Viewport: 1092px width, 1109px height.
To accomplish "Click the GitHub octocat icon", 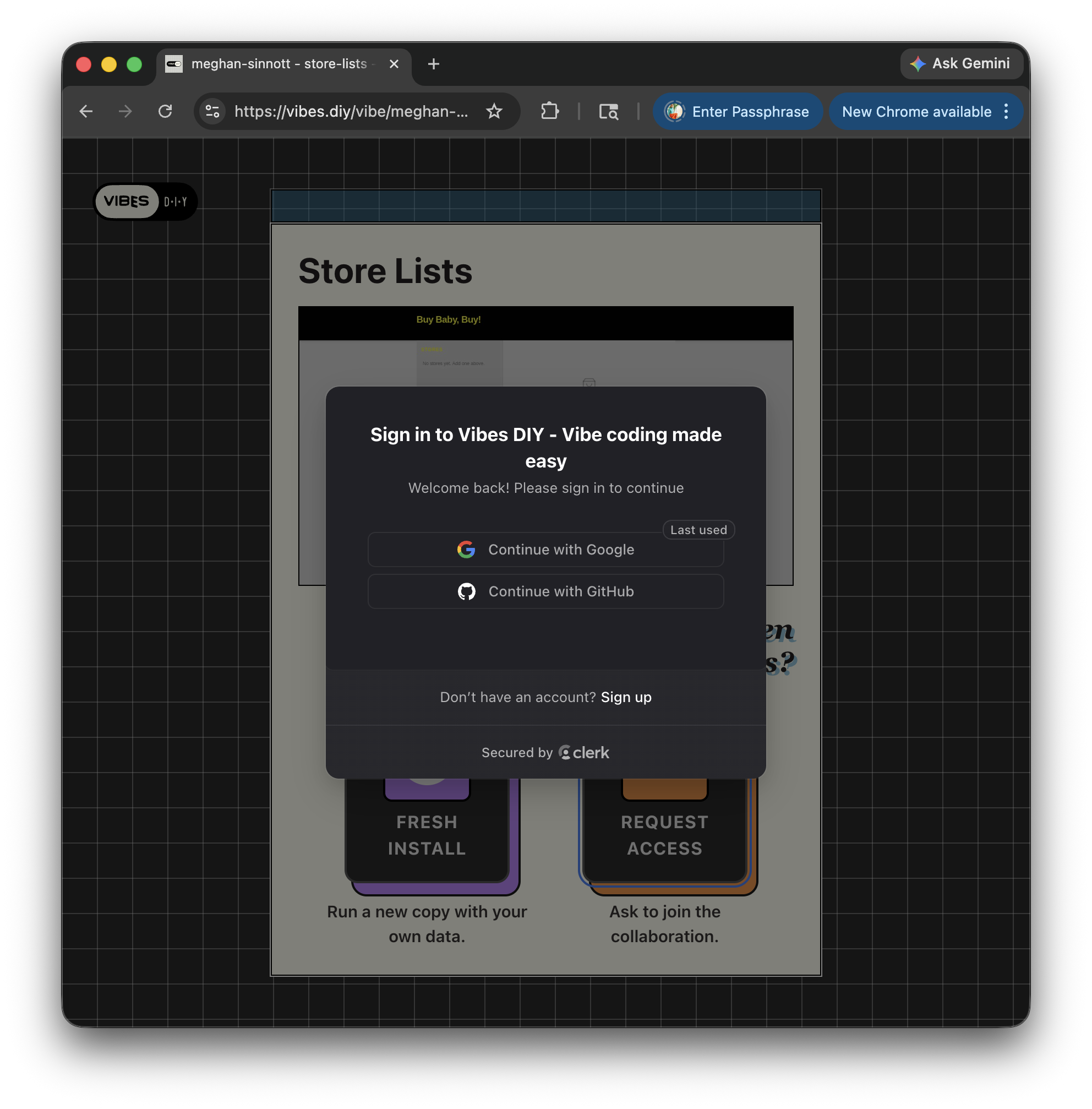I will (x=466, y=591).
